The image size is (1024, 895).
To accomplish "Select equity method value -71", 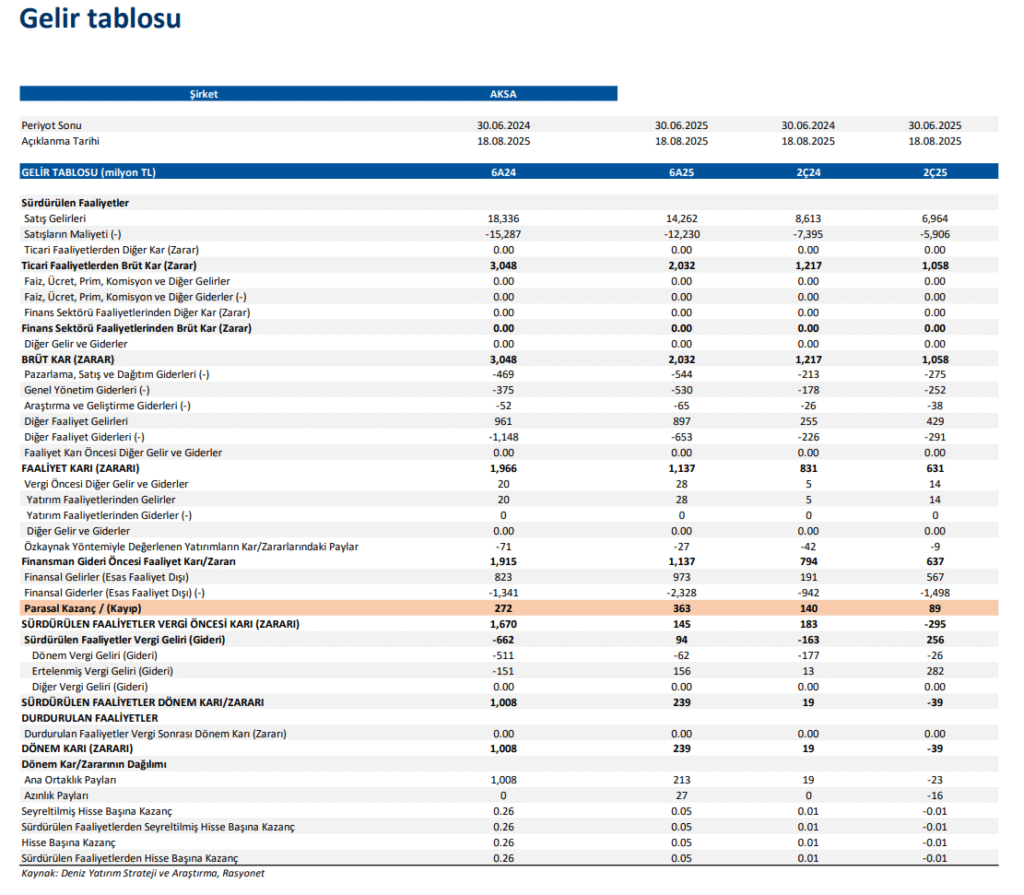I will pyautogui.click(x=504, y=547).
